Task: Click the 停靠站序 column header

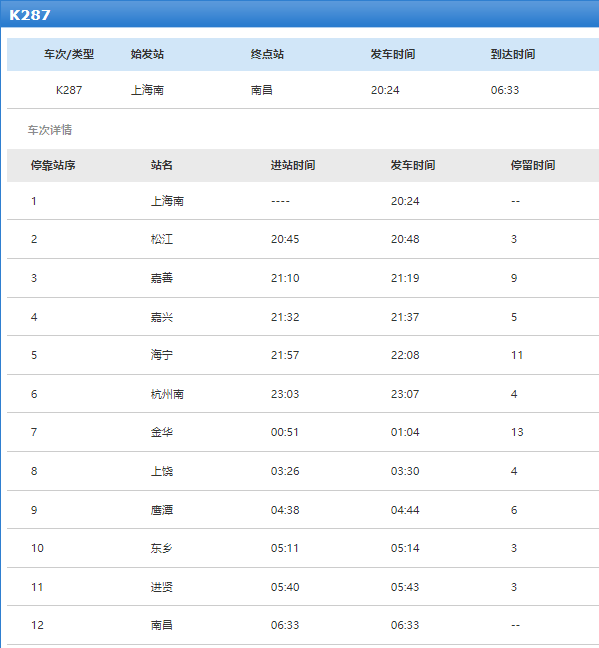Action: [53, 165]
